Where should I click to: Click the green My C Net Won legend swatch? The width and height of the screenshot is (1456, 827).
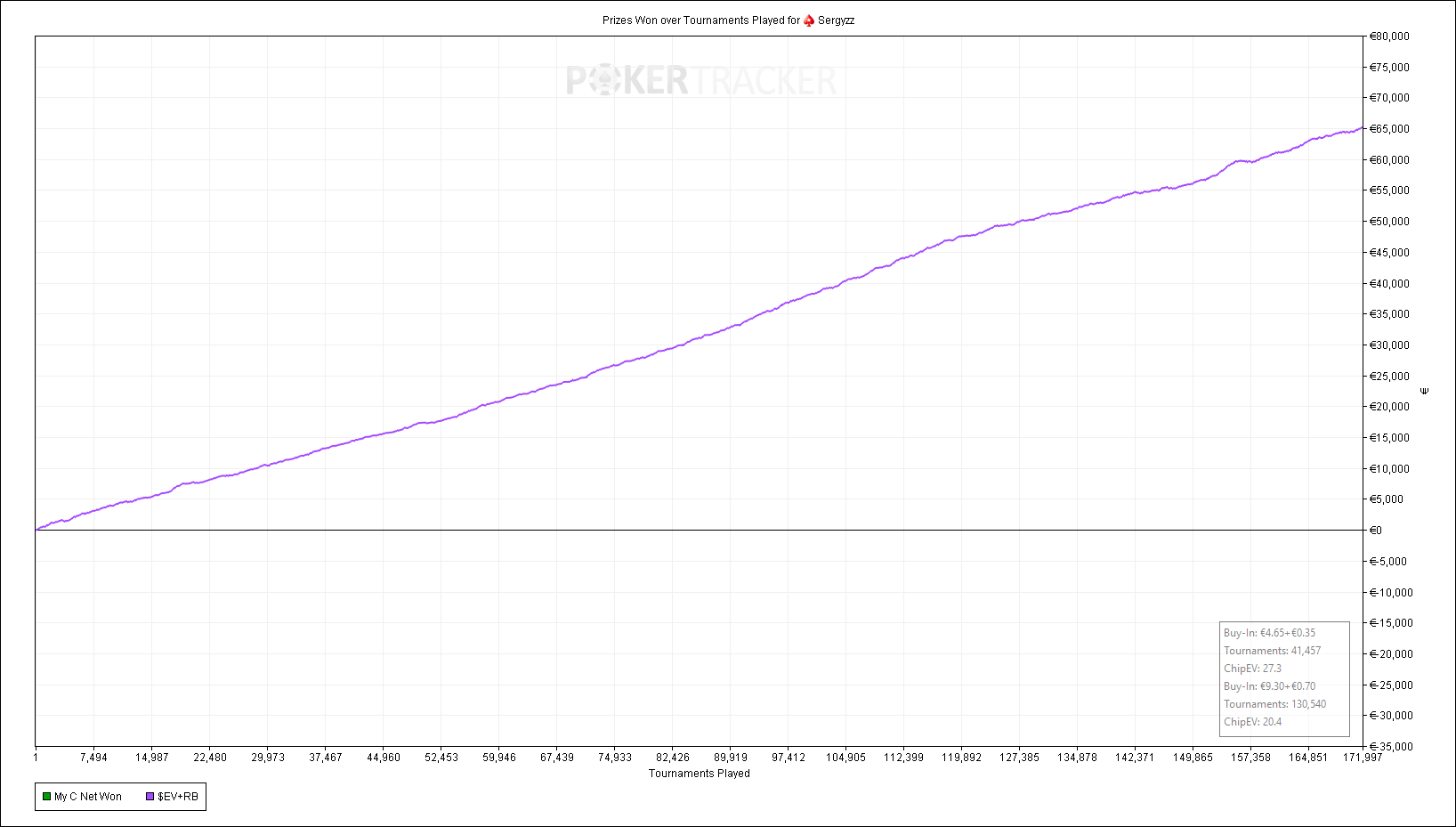point(47,797)
